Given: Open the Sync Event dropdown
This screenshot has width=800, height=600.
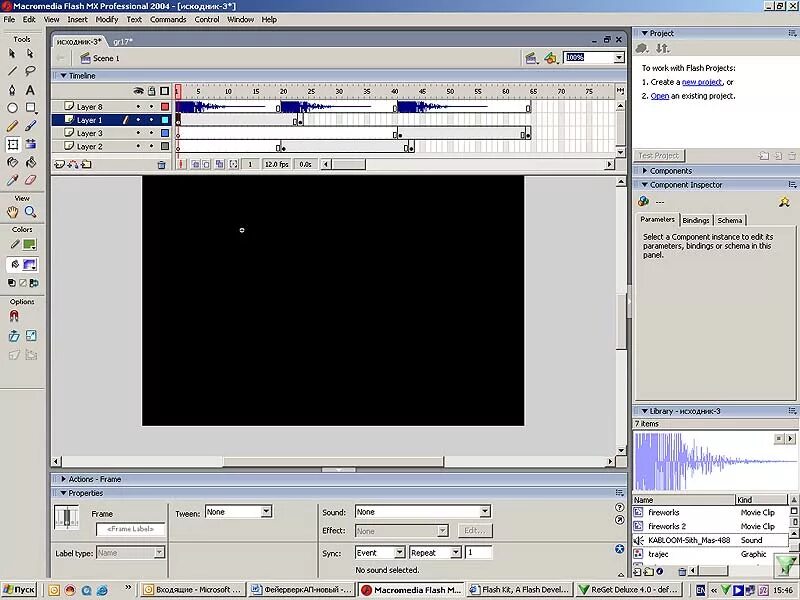Looking at the screenshot, I should point(380,553).
